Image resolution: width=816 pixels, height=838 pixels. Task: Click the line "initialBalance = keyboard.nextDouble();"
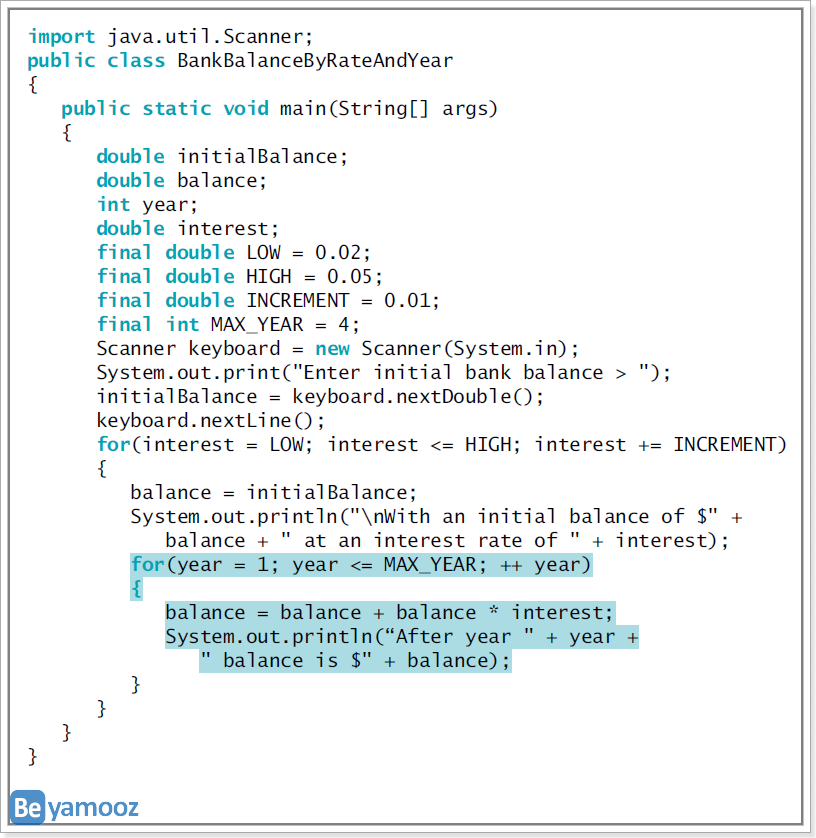tap(320, 397)
